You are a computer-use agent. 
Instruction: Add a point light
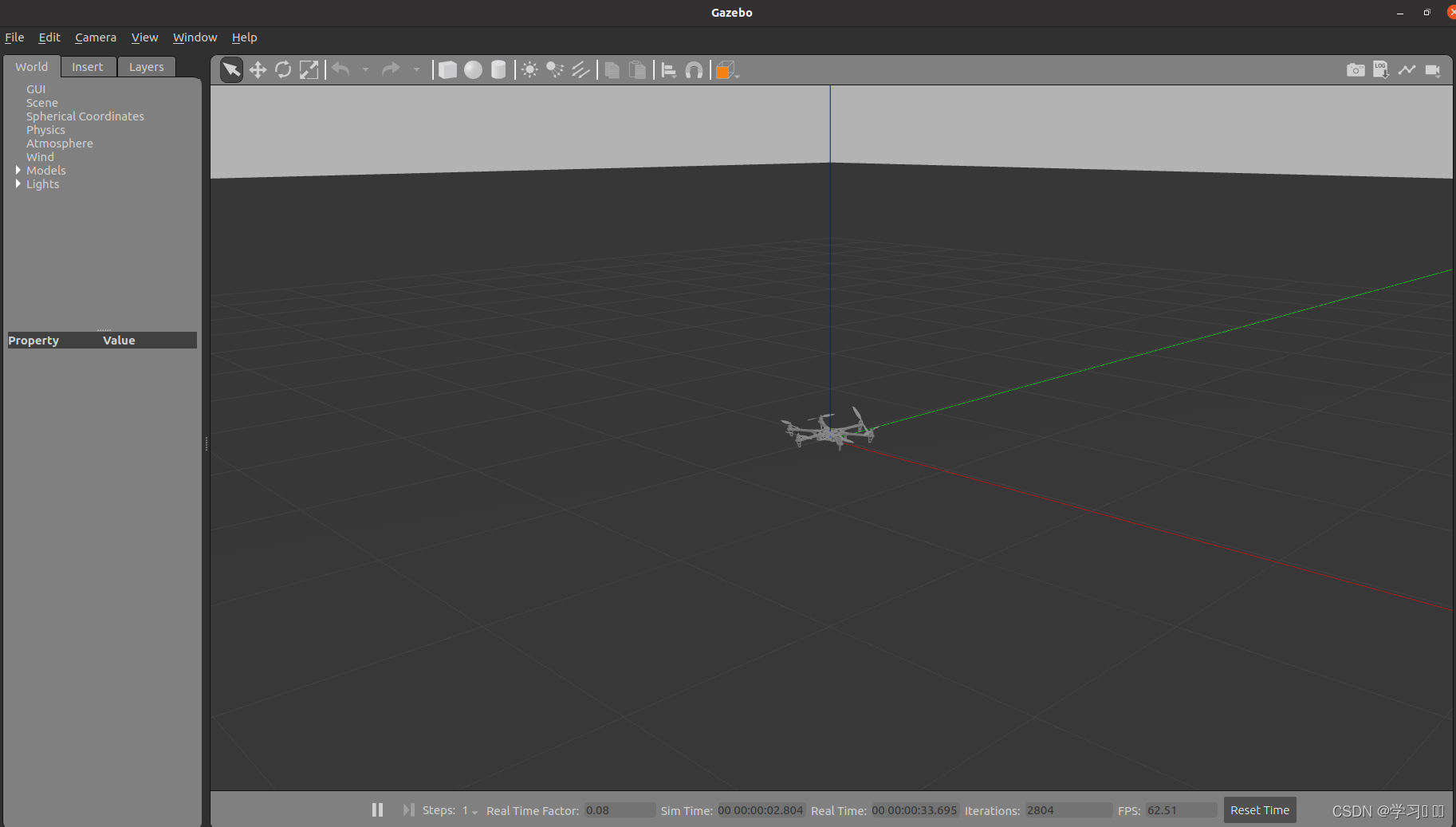[529, 70]
